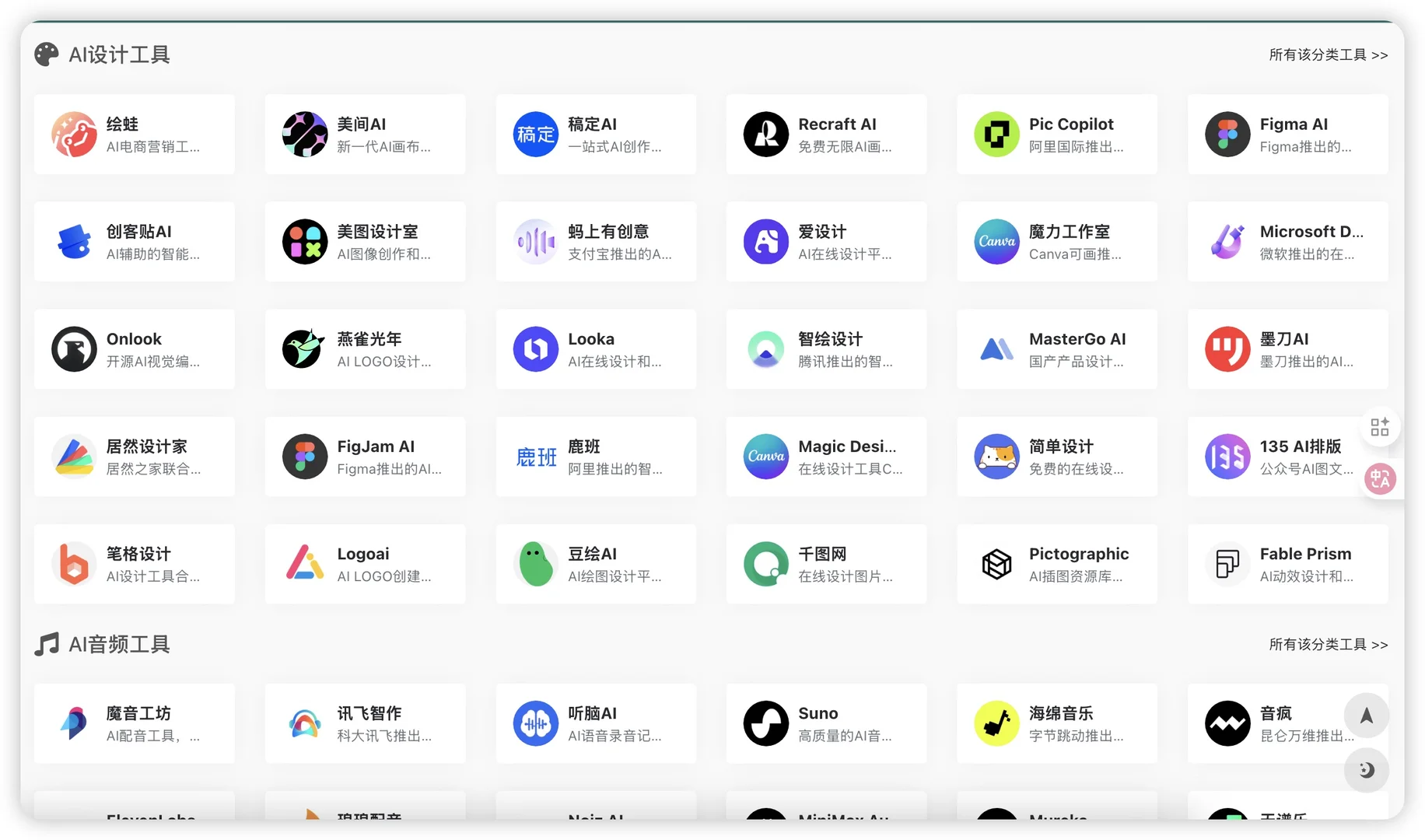1425x840 pixels.
Task: View all AI音频工具 category tools
Action: pos(1329,644)
